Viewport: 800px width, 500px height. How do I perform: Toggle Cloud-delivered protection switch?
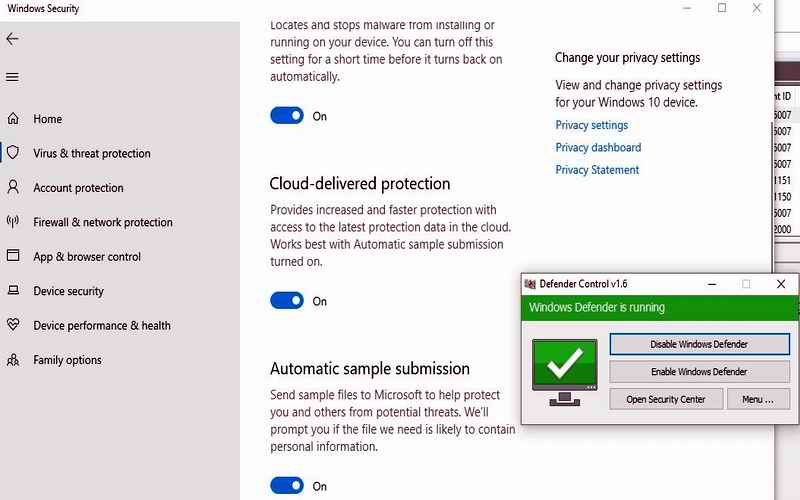pyautogui.click(x=287, y=301)
